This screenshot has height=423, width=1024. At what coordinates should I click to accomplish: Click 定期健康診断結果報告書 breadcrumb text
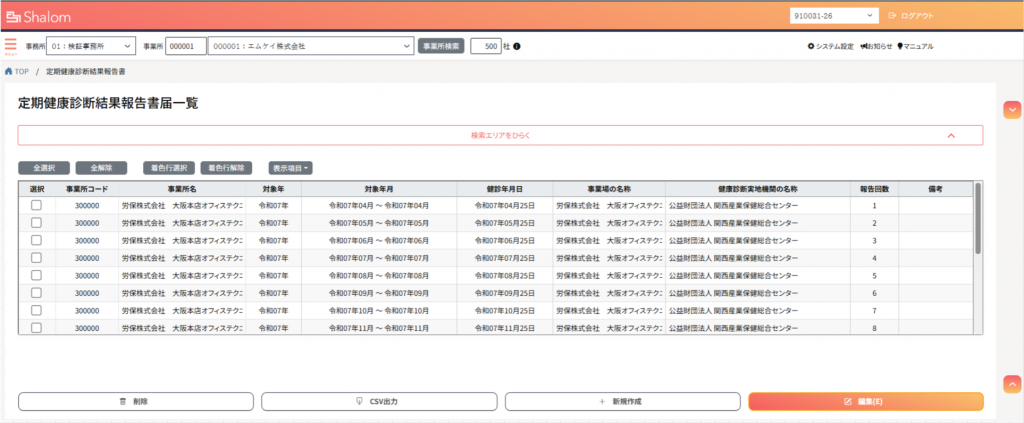coord(86,71)
